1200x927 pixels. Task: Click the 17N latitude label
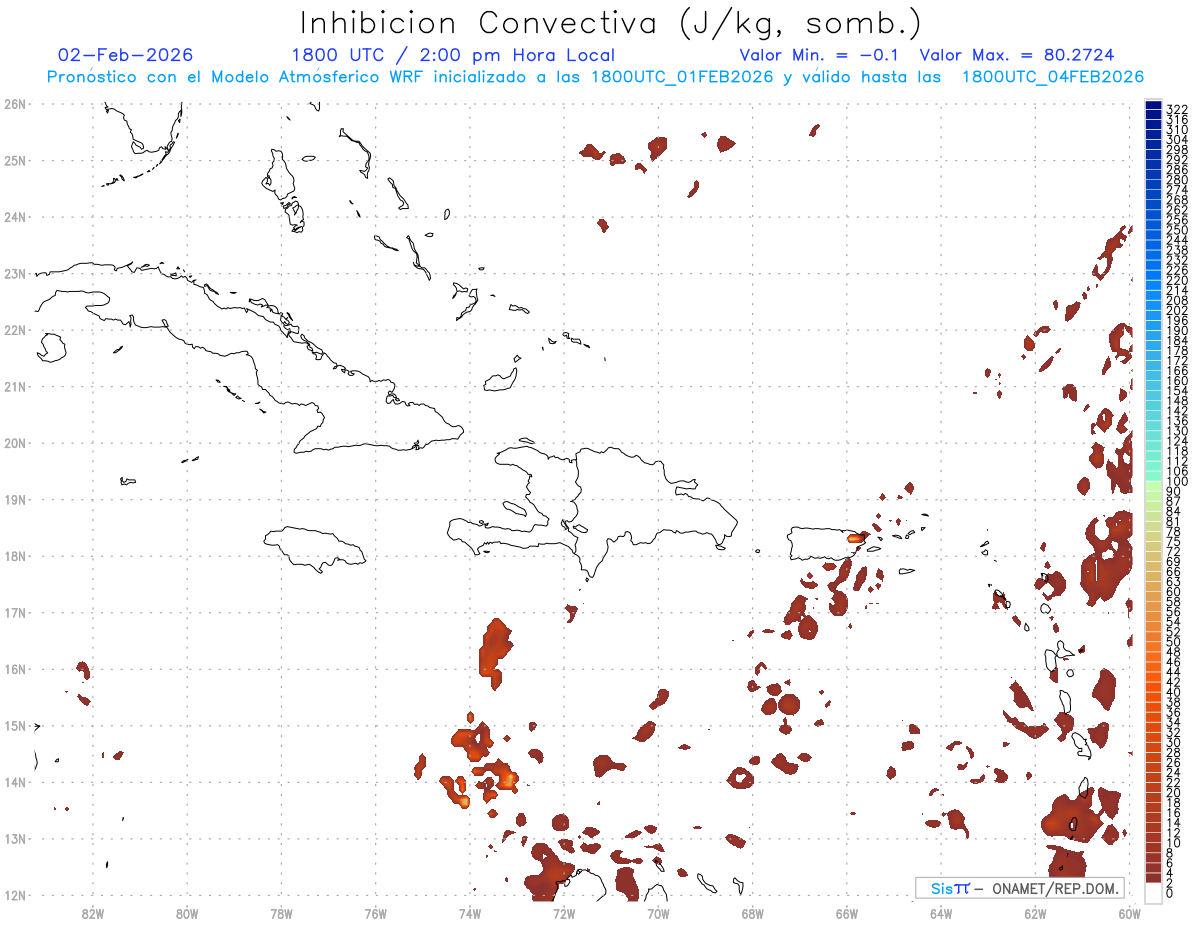point(14,612)
